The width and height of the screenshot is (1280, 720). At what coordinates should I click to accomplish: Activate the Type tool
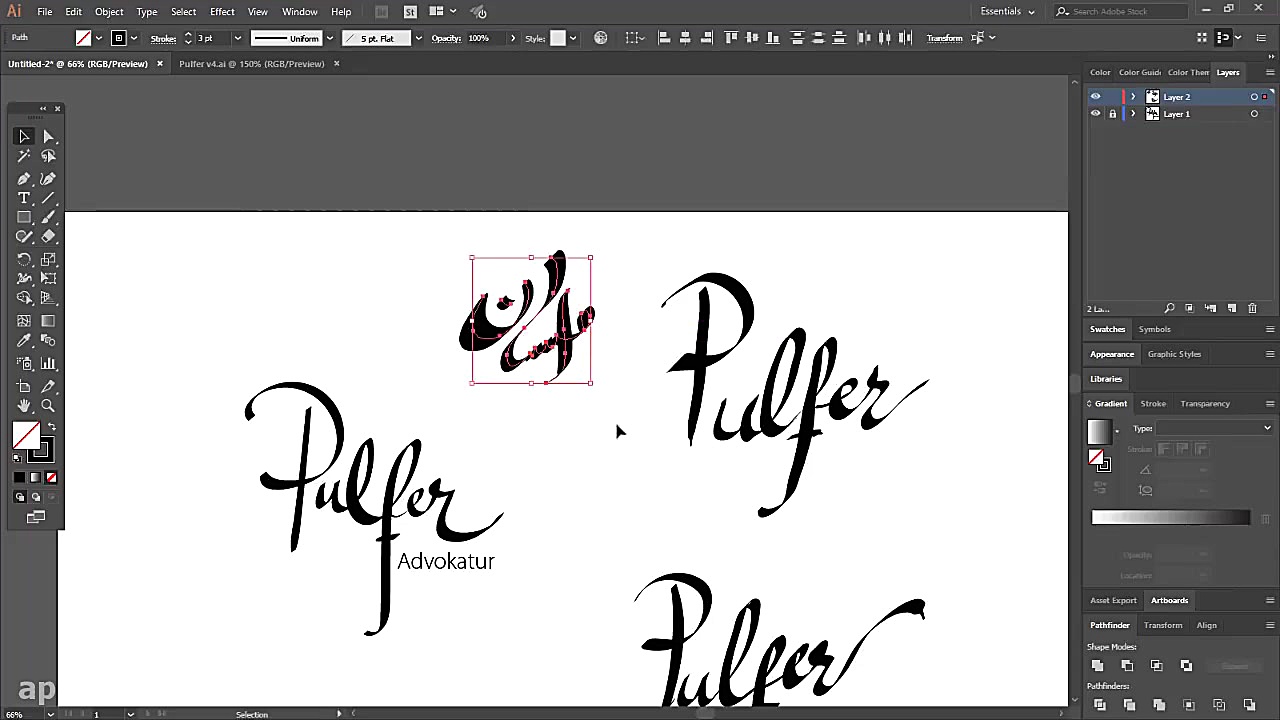24,198
